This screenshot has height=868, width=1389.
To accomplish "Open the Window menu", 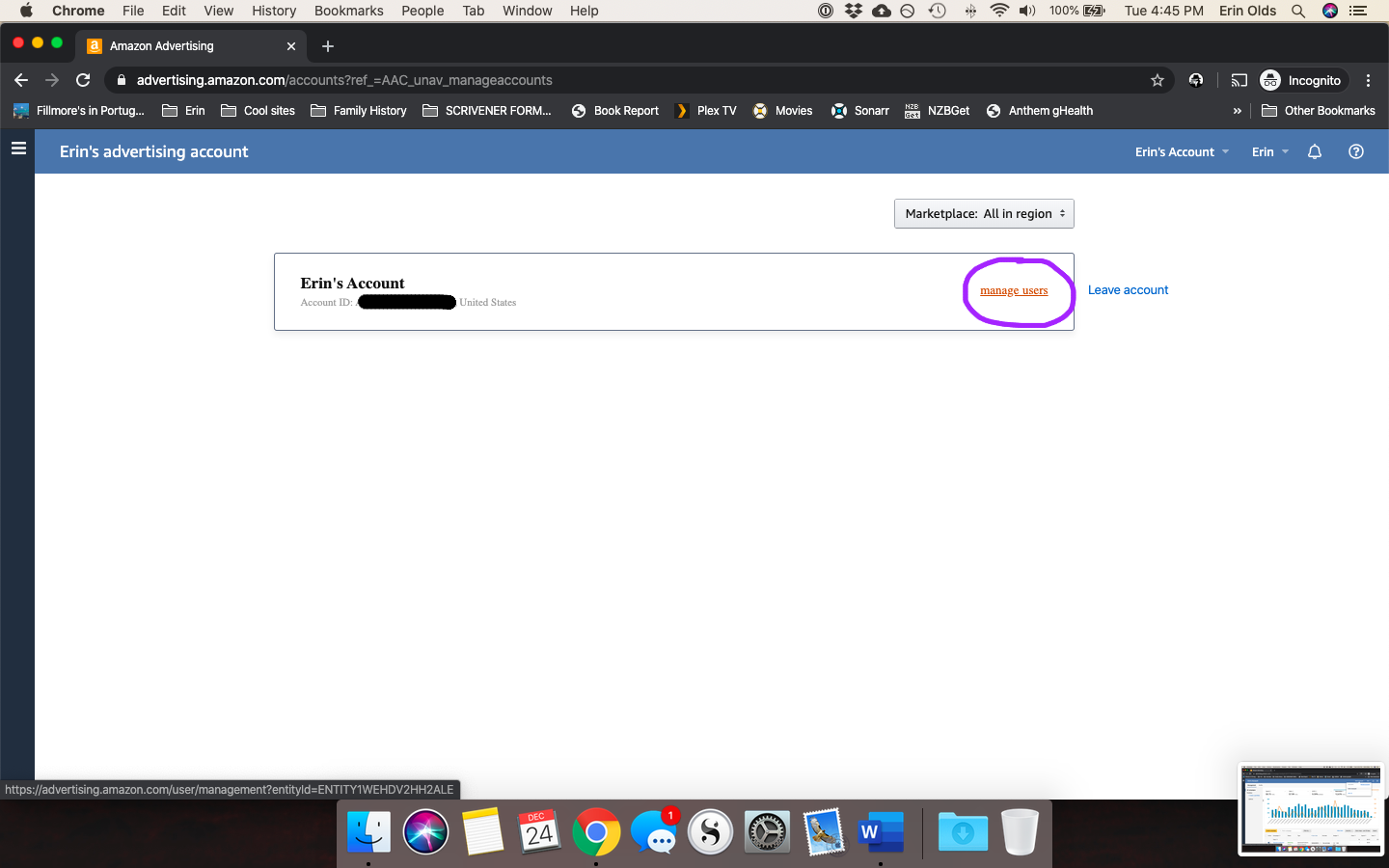I will point(527,11).
